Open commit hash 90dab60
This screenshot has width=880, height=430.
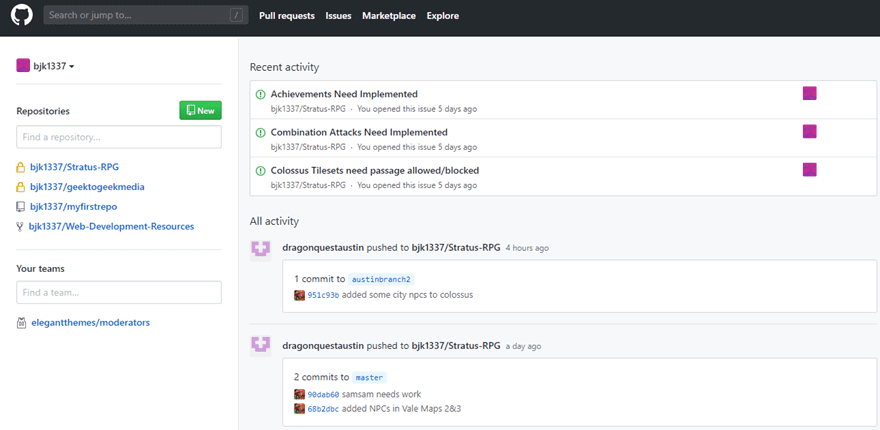[x=323, y=394]
